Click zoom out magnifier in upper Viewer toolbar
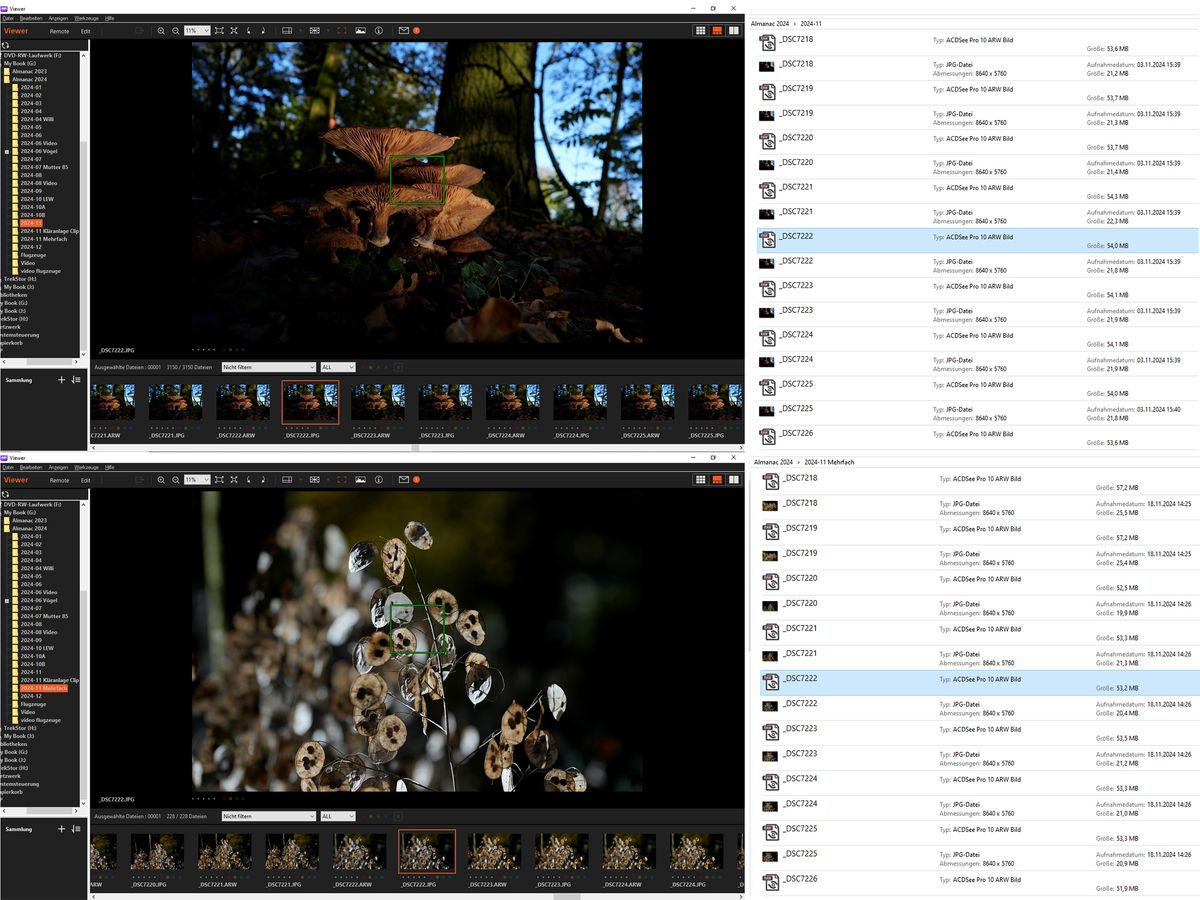Image resolution: width=1200 pixels, height=900 pixels. pyautogui.click(x=175, y=31)
